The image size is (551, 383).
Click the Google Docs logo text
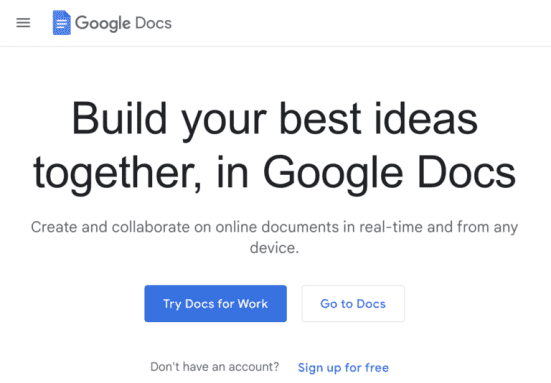click(x=123, y=24)
